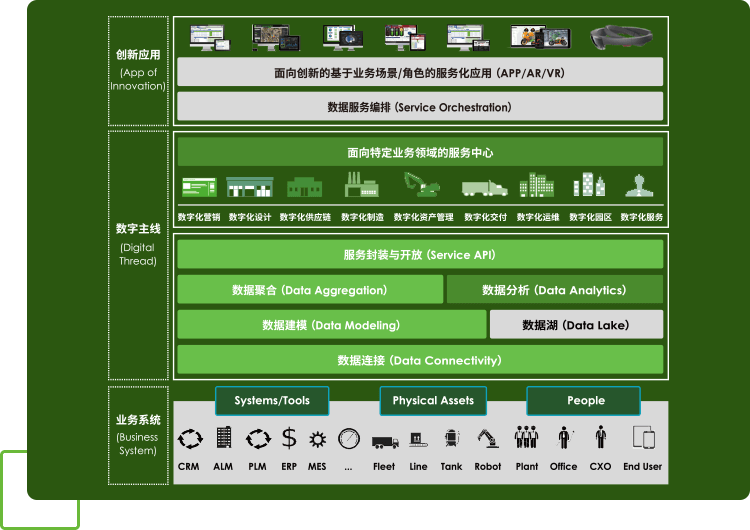
Task: Click the 业务系统 (Business System) label
Action: (138, 436)
